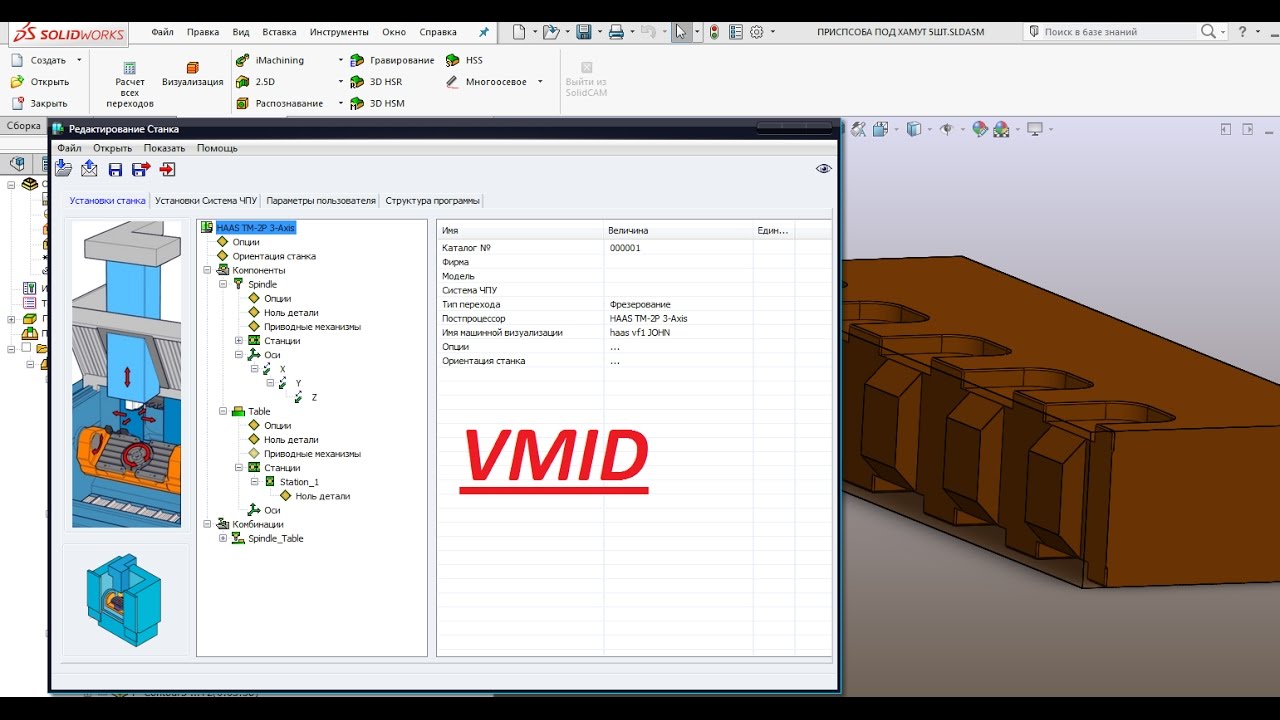Select the 3D HSM tool

click(x=377, y=103)
